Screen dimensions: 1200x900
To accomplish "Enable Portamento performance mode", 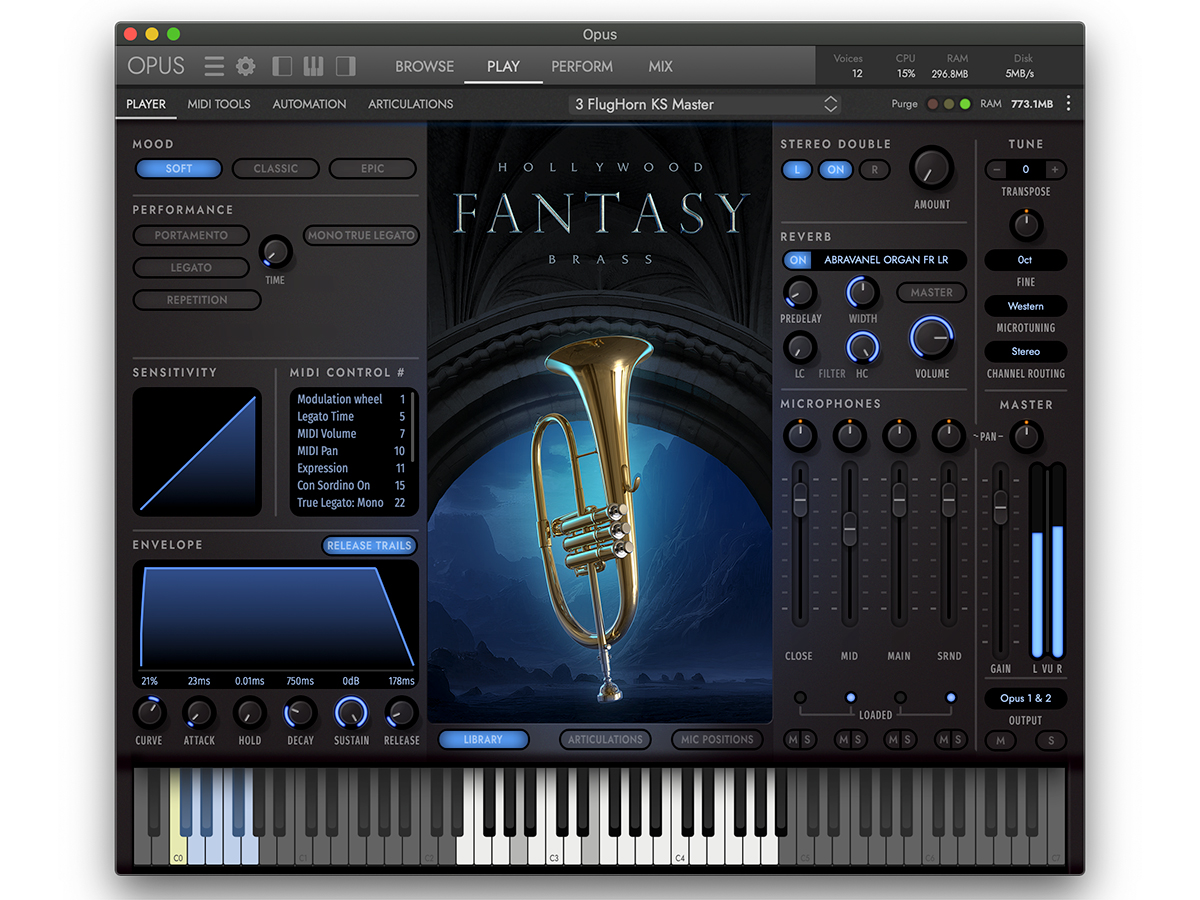I will 191,236.
